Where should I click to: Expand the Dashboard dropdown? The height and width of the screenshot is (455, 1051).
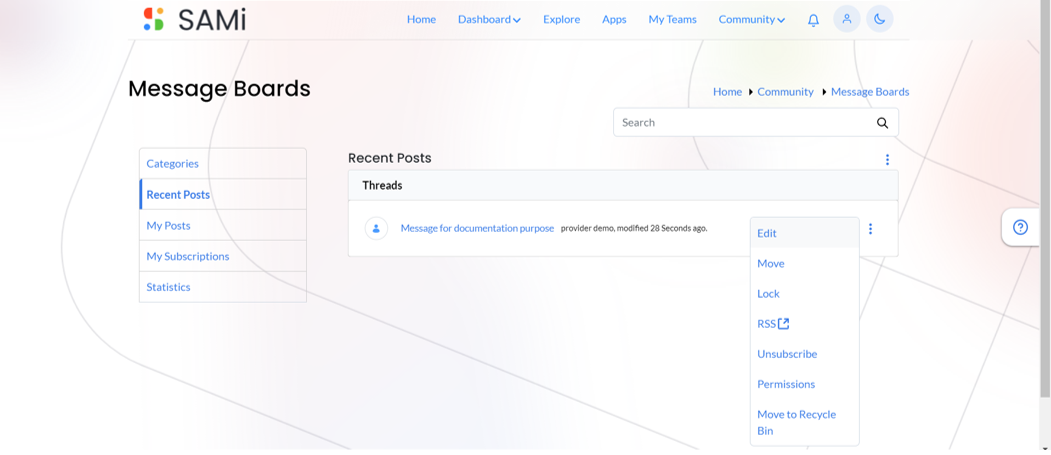click(489, 19)
